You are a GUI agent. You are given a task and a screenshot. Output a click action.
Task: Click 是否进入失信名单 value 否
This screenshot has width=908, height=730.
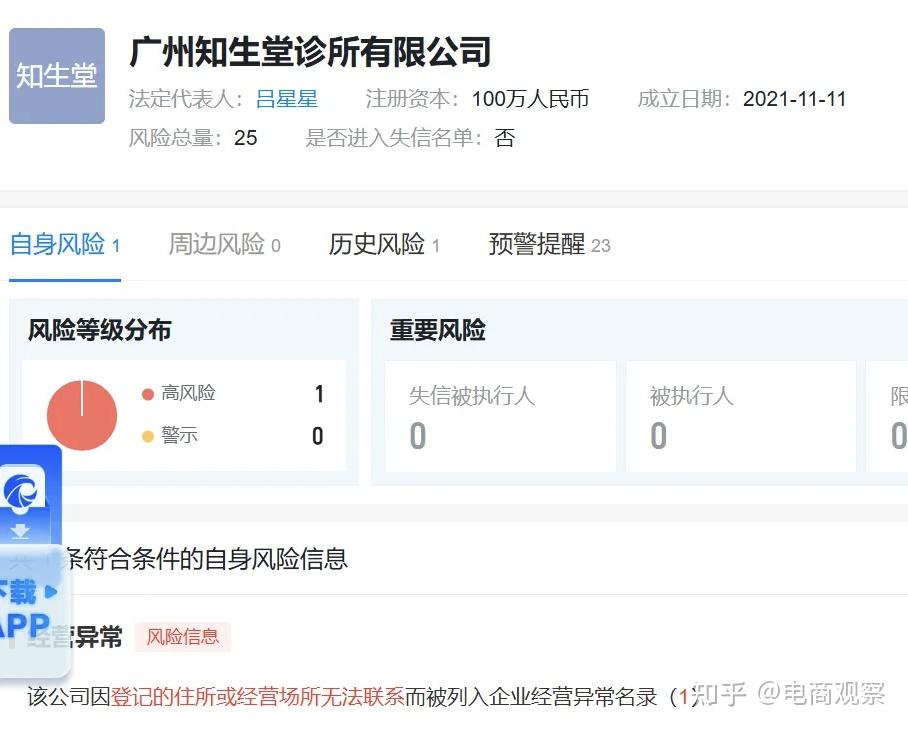[x=504, y=138]
